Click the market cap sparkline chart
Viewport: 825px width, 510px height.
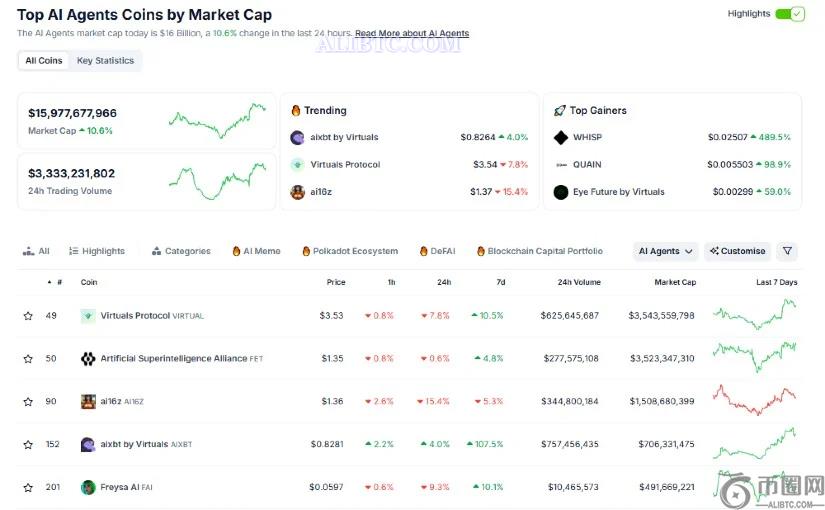pyautogui.click(x=217, y=121)
